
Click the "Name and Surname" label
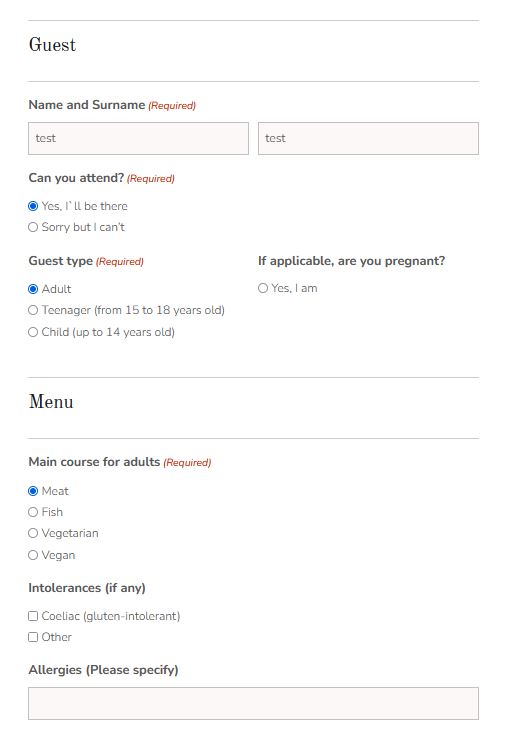87,105
